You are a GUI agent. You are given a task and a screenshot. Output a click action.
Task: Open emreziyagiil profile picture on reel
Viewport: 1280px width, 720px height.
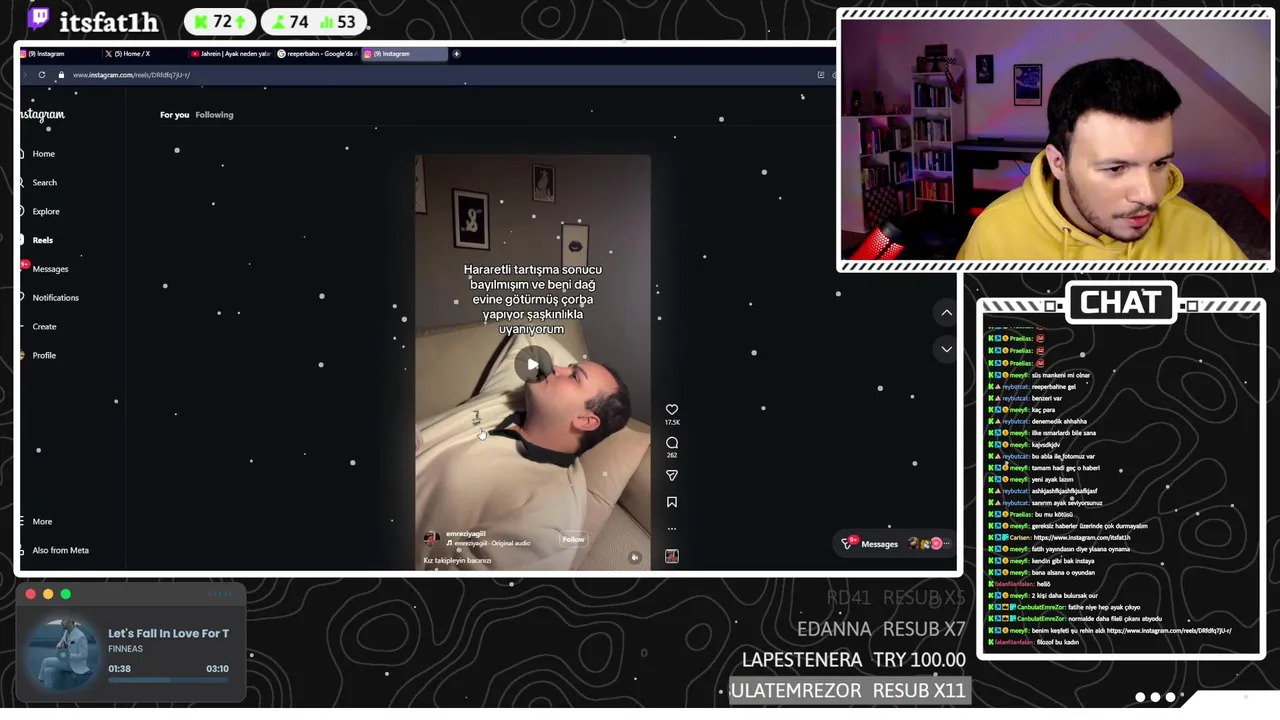click(x=432, y=538)
